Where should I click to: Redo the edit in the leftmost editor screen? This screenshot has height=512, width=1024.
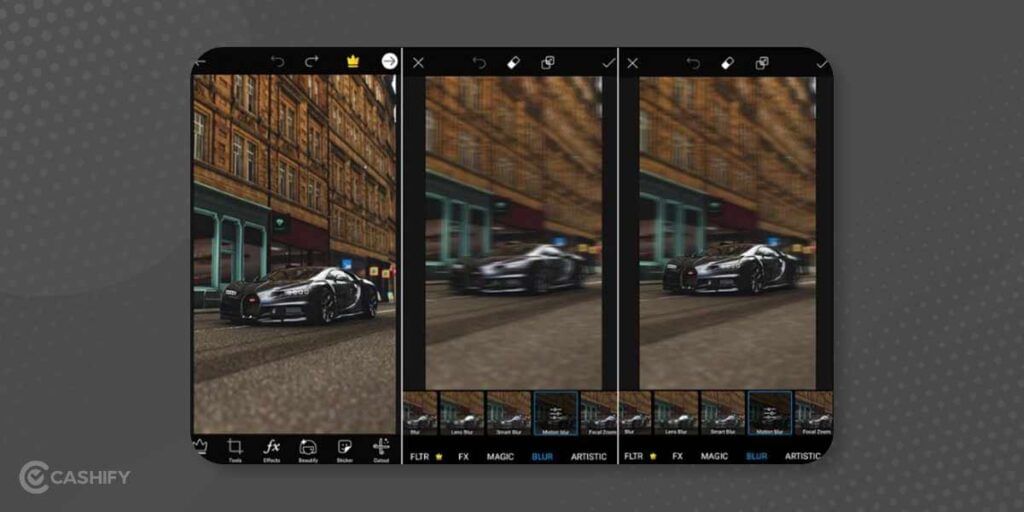click(312, 61)
